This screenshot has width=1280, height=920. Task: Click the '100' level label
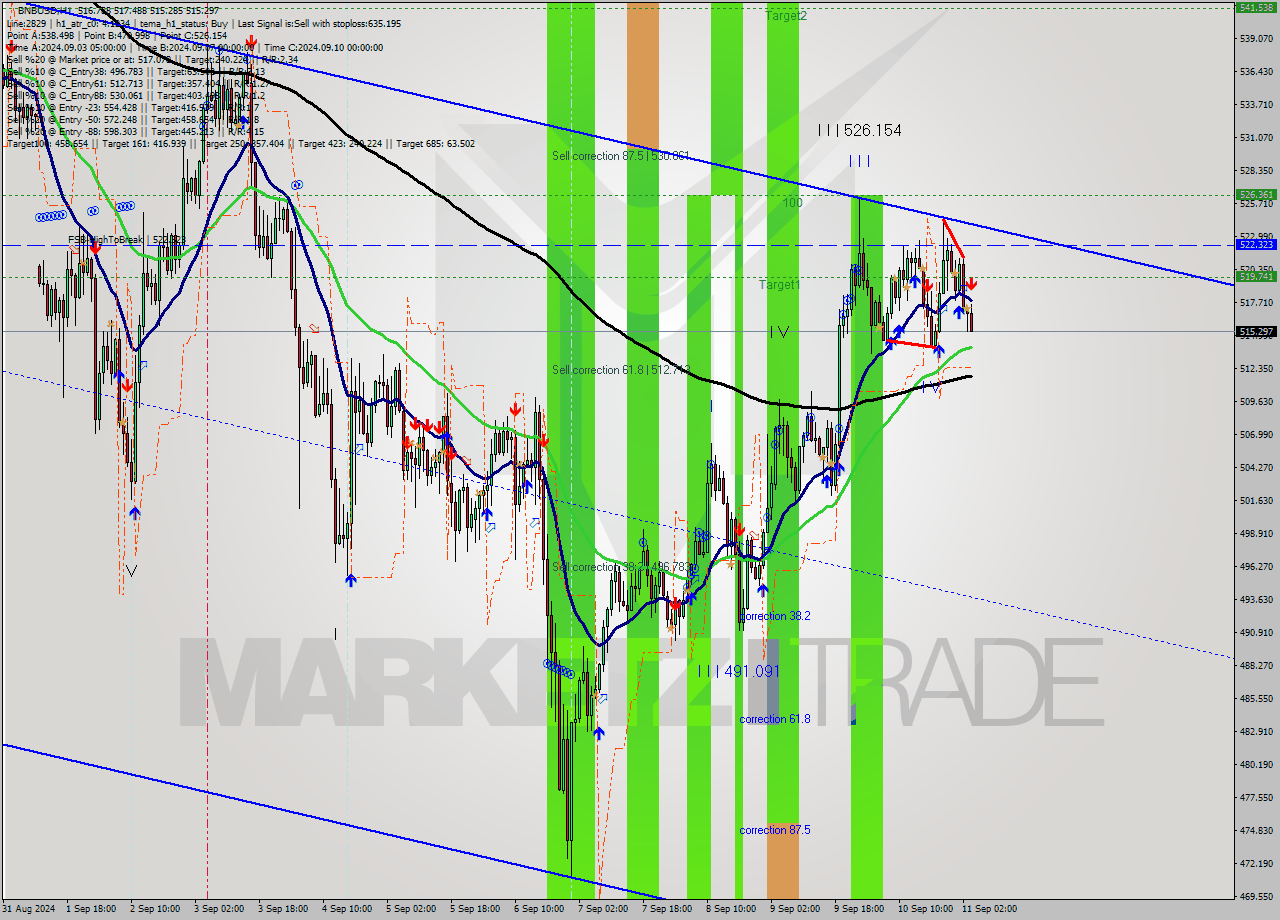pos(793,202)
